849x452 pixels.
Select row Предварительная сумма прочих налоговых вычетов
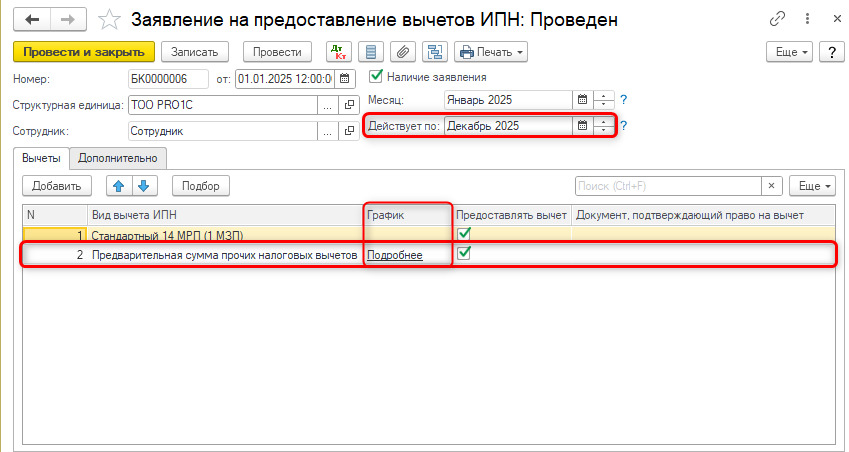click(429, 254)
